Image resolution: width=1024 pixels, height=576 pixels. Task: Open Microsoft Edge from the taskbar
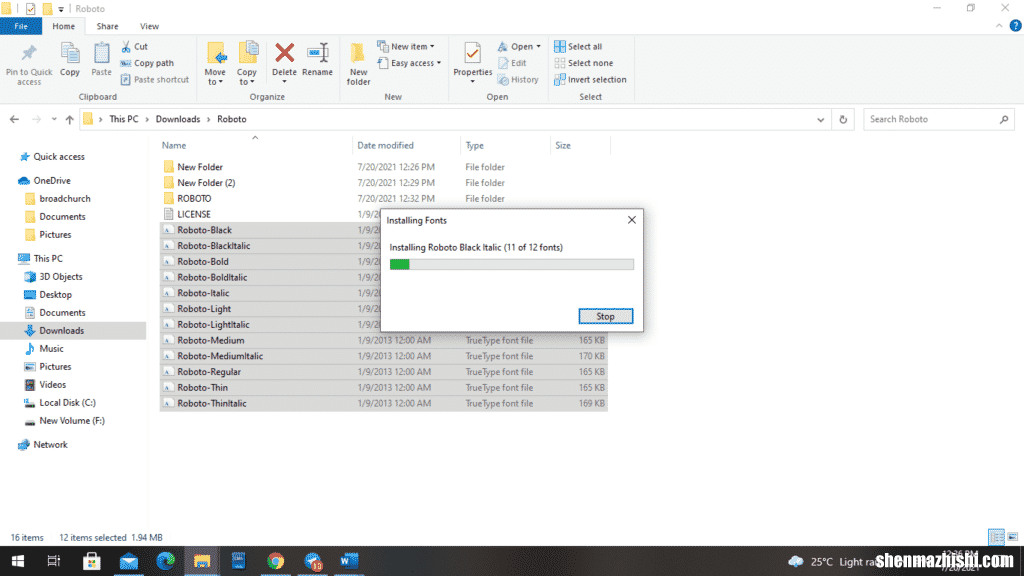165,561
